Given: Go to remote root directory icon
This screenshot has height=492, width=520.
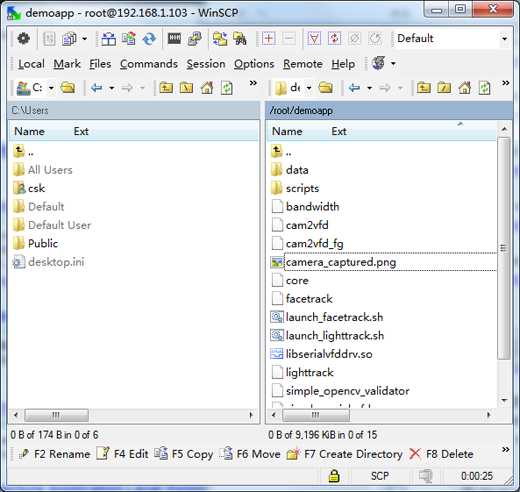Looking at the screenshot, I should 444,88.
